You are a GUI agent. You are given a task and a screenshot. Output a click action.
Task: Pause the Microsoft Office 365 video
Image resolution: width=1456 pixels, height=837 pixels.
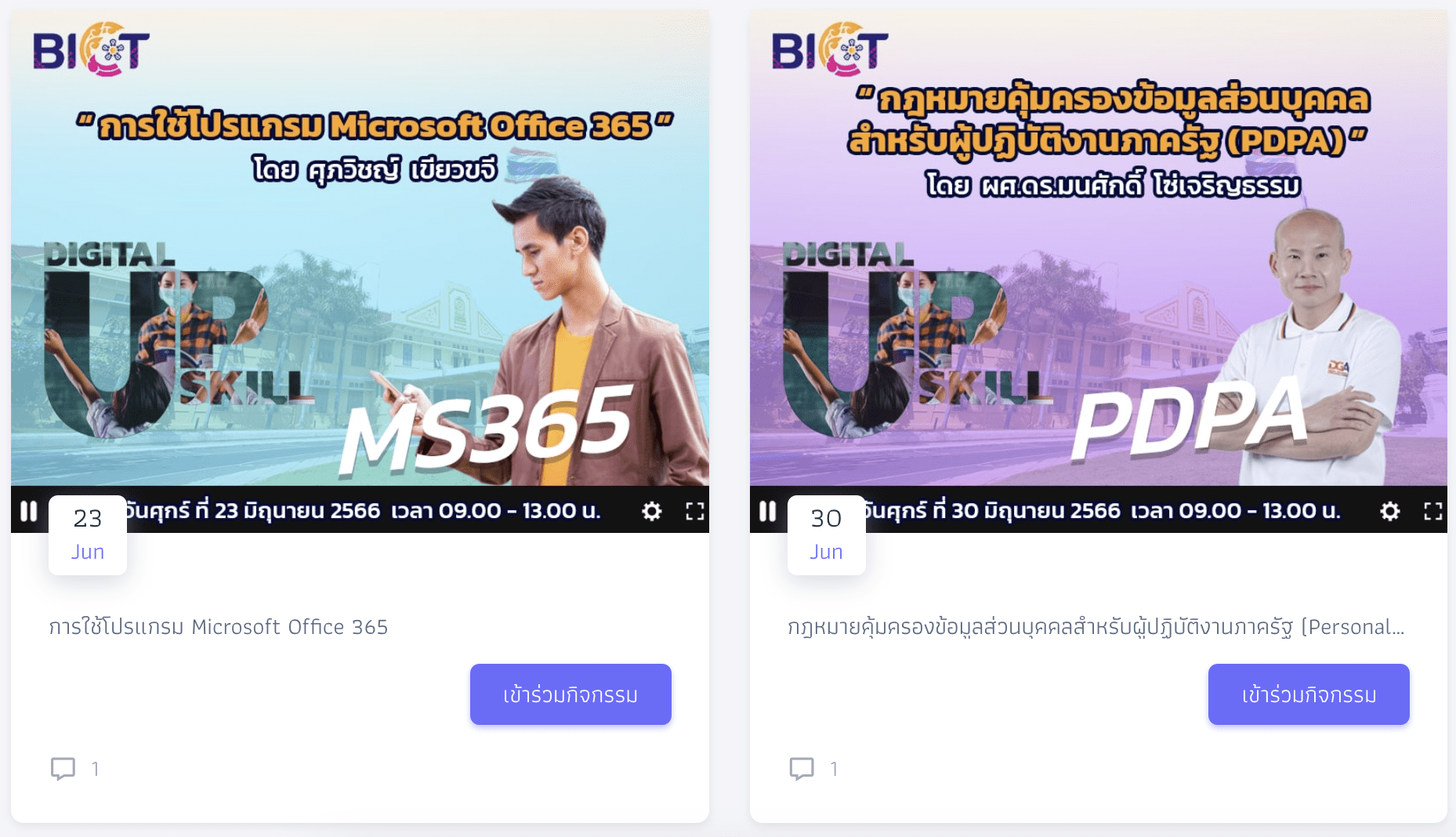(29, 511)
